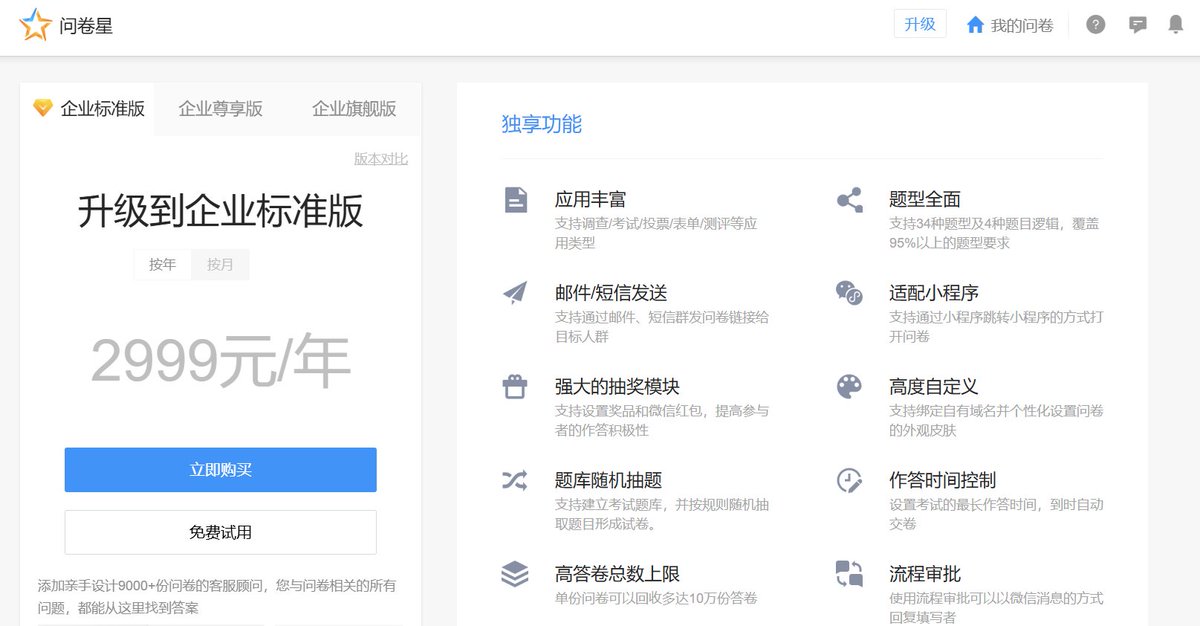Click the 作答时间控制 heading
This screenshot has width=1200, height=626.
tap(942, 480)
